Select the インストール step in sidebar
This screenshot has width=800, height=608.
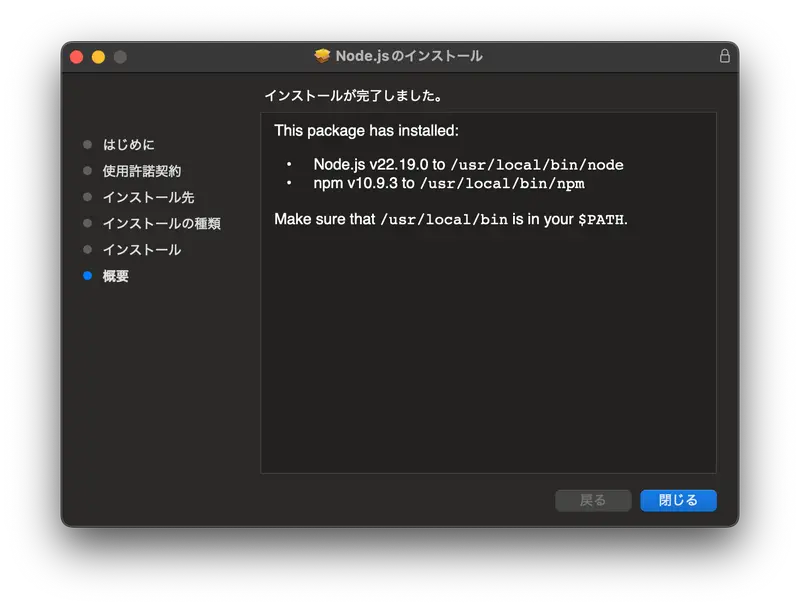(x=142, y=250)
